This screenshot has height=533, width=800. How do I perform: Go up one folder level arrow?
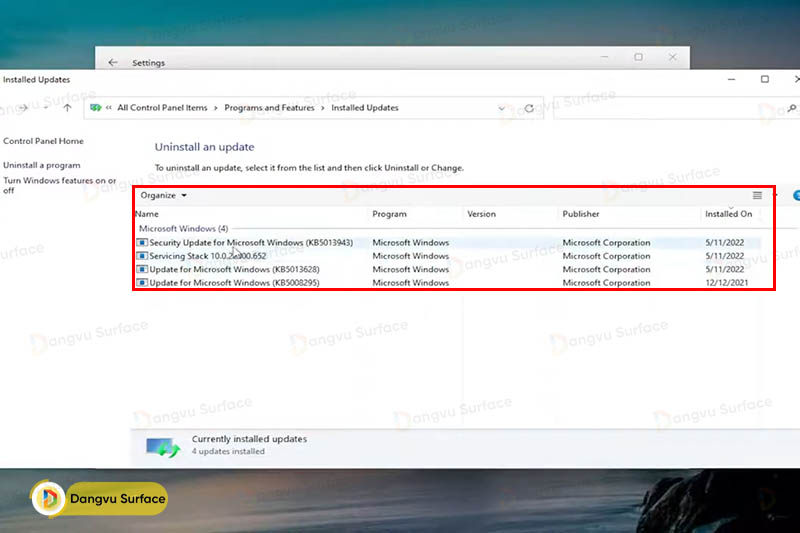point(67,108)
